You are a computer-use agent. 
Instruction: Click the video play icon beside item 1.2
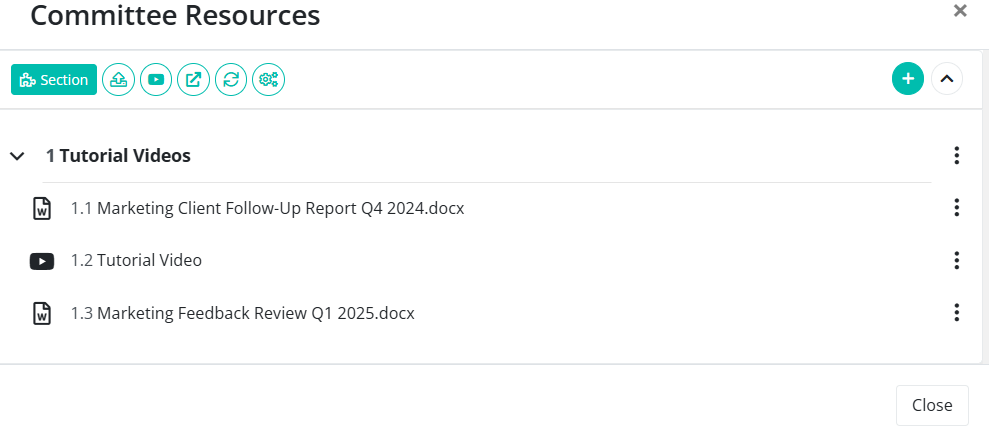[x=42, y=261]
